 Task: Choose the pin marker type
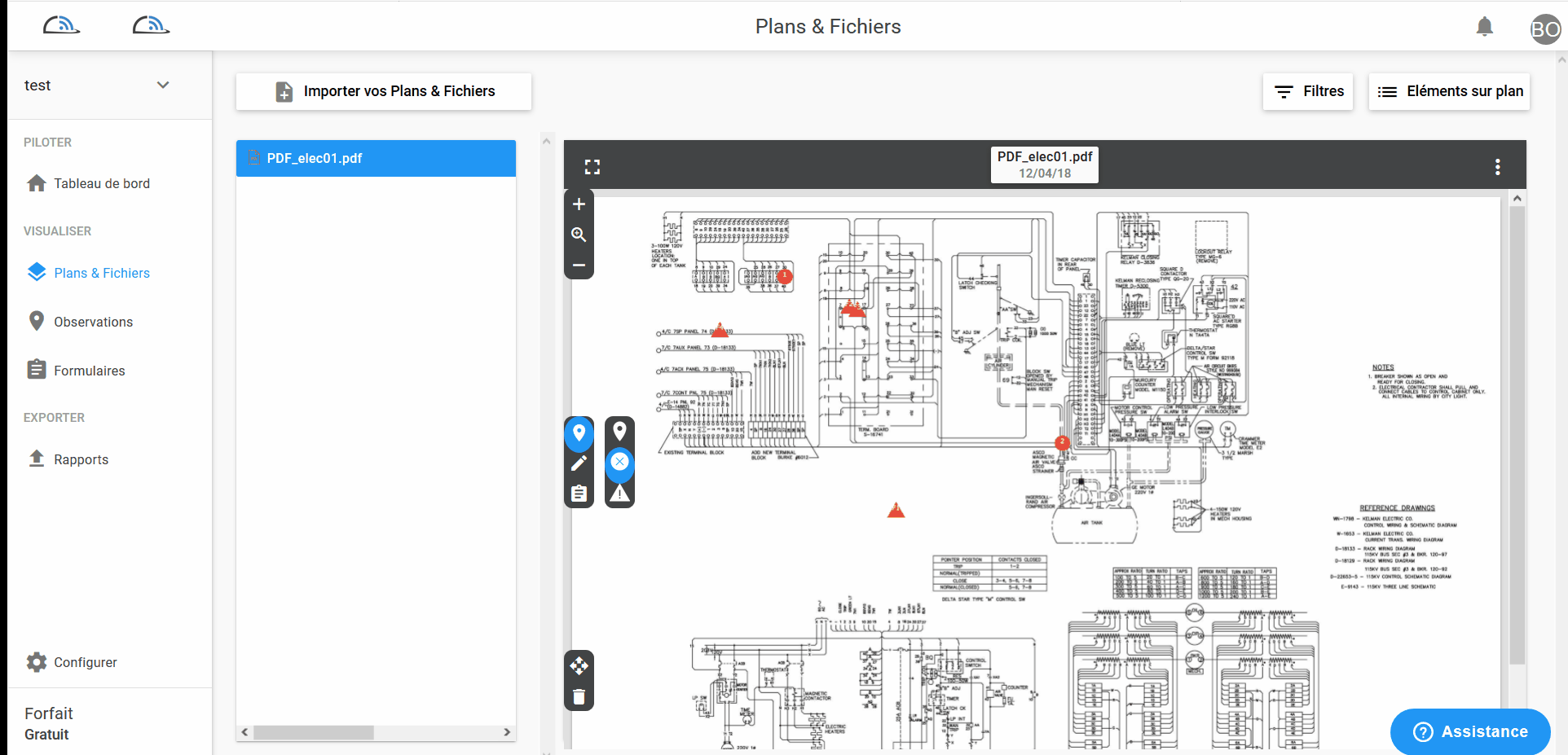pyautogui.click(x=620, y=432)
